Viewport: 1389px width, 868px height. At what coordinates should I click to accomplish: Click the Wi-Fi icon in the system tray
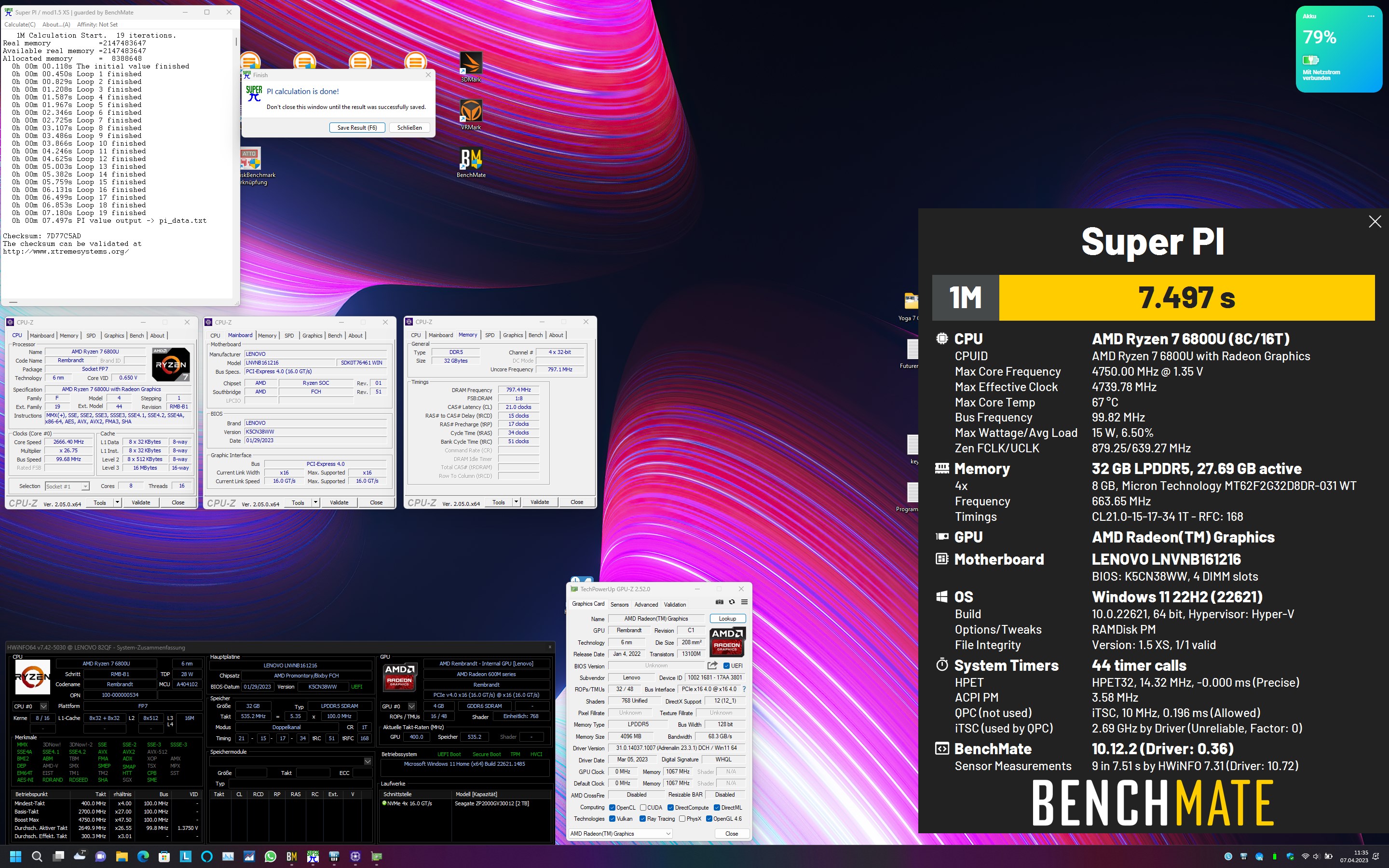click(1305, 856)
